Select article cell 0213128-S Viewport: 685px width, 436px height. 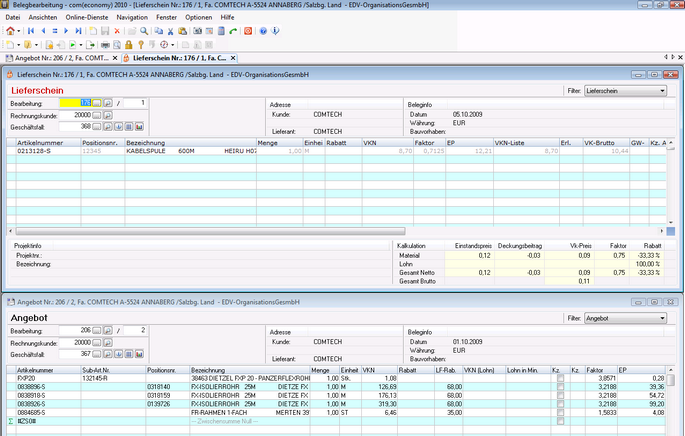[x=48, y=151]
